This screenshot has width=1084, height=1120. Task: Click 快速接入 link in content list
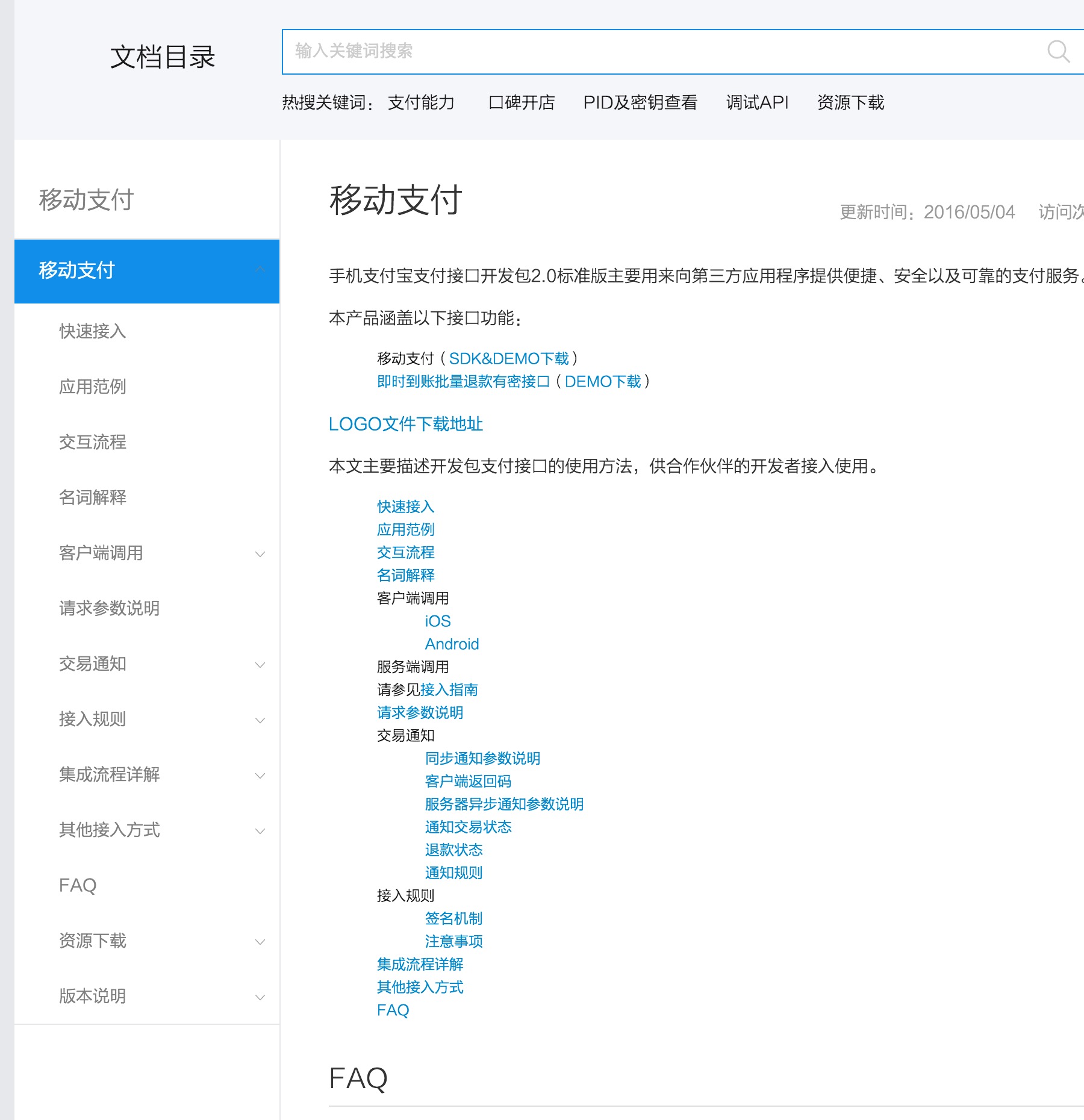(x=406, y=507)
